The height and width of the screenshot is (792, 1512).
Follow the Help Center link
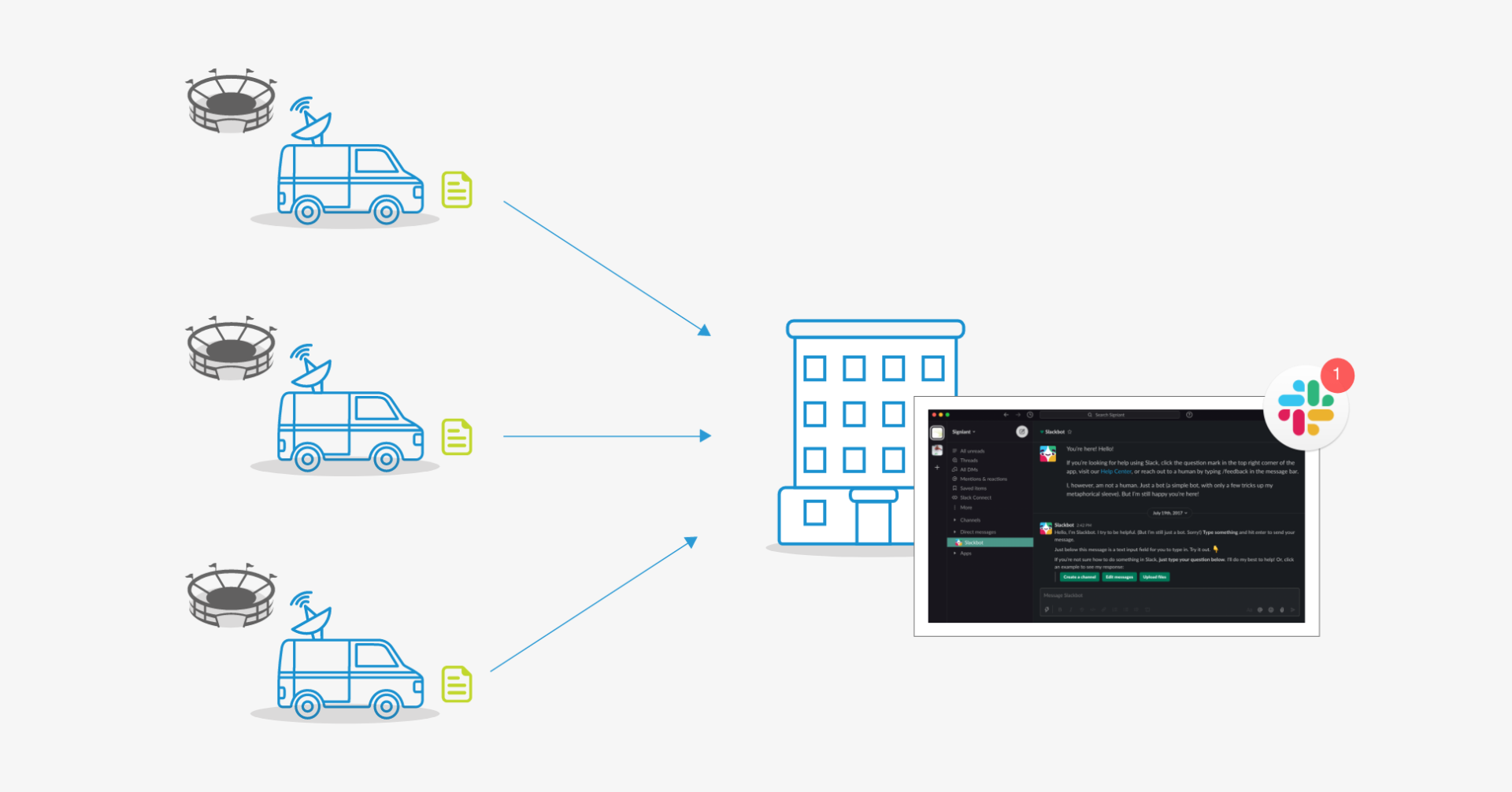pyautogui.click(x=1116, y=472)
